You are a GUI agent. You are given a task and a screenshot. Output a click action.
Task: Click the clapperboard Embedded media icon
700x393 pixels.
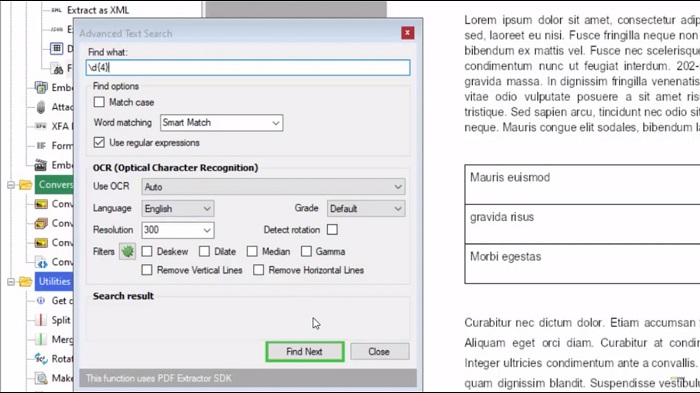click(41, 165)
